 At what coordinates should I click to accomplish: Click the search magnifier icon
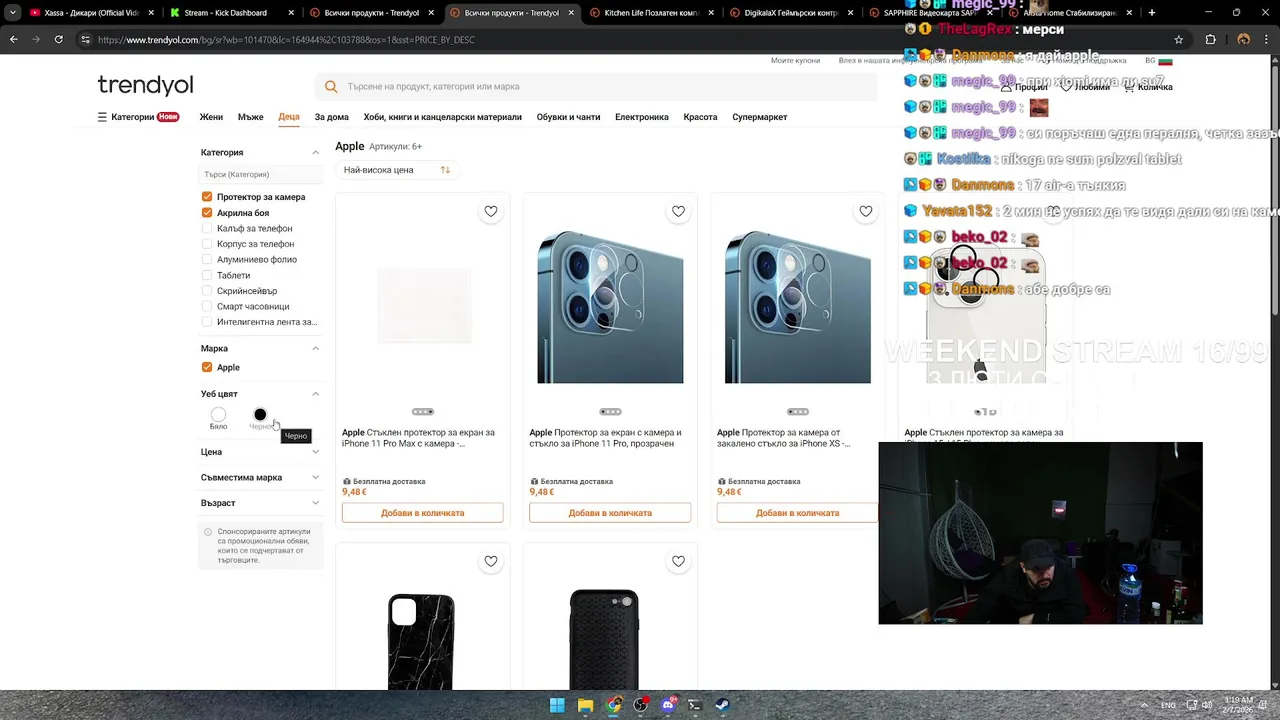[x=331, y=87]
